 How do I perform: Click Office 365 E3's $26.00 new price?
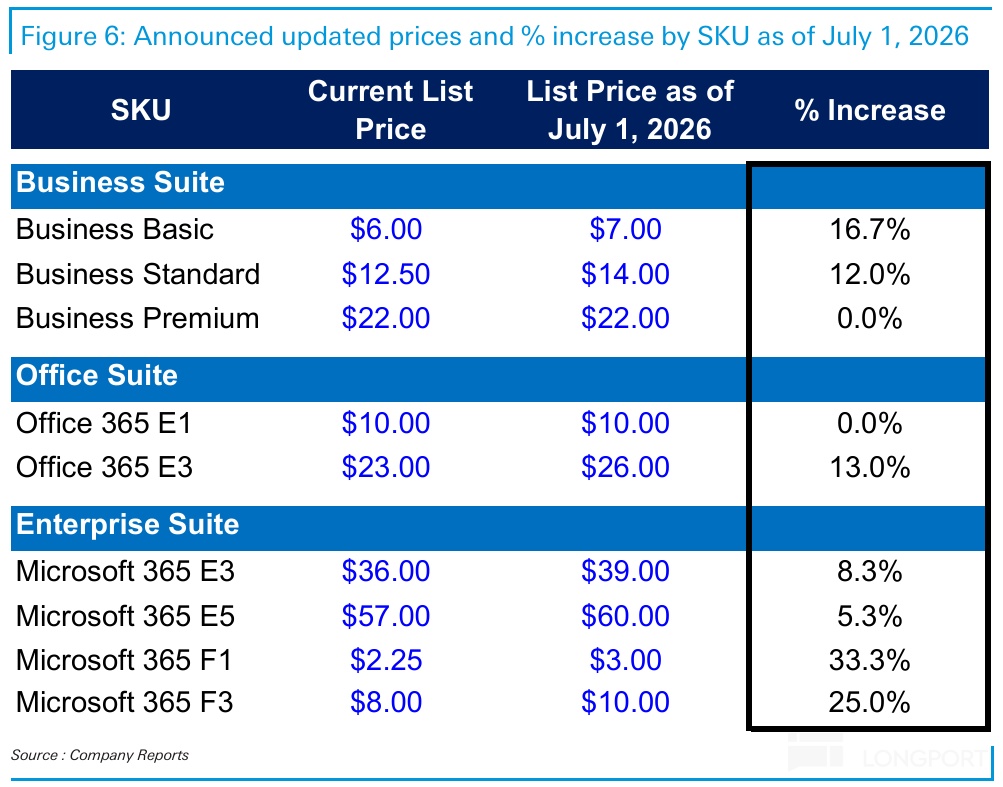[625, 467]
